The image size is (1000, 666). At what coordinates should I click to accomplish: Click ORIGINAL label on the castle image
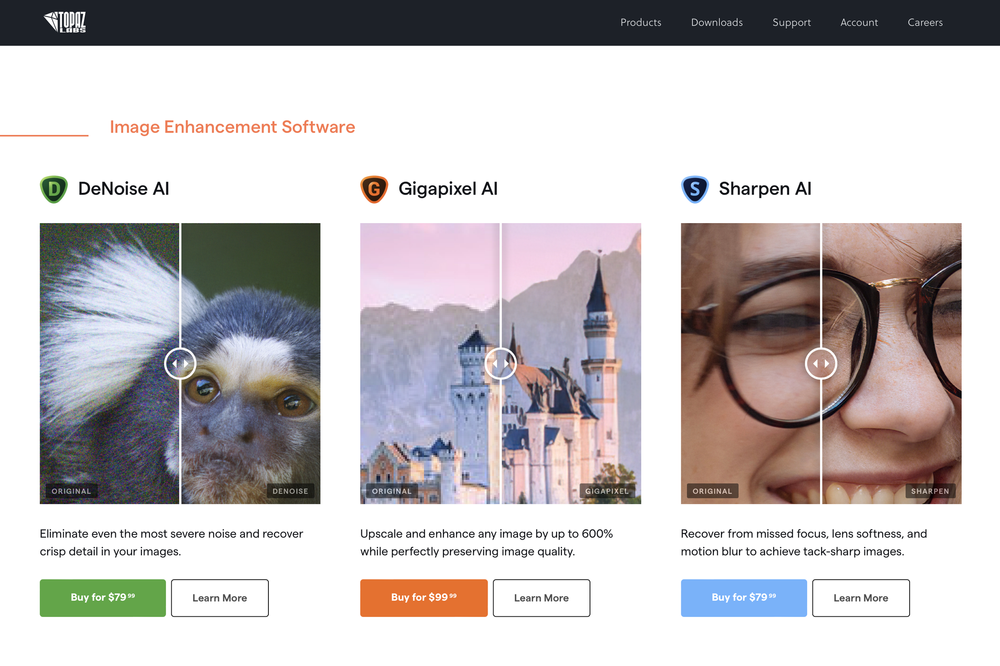point(392,491)
